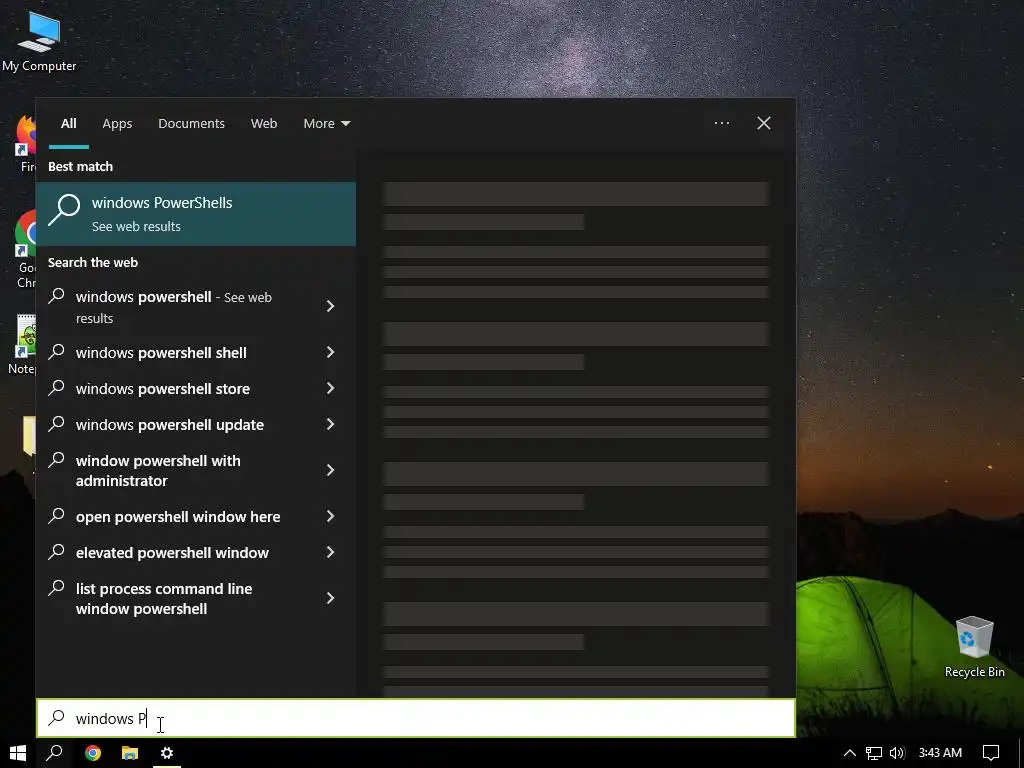Image resolution: width=1024 pixels, height=768 pixels.
Task: Click the 3:43 AM clock
Action: tap(940, 753)
